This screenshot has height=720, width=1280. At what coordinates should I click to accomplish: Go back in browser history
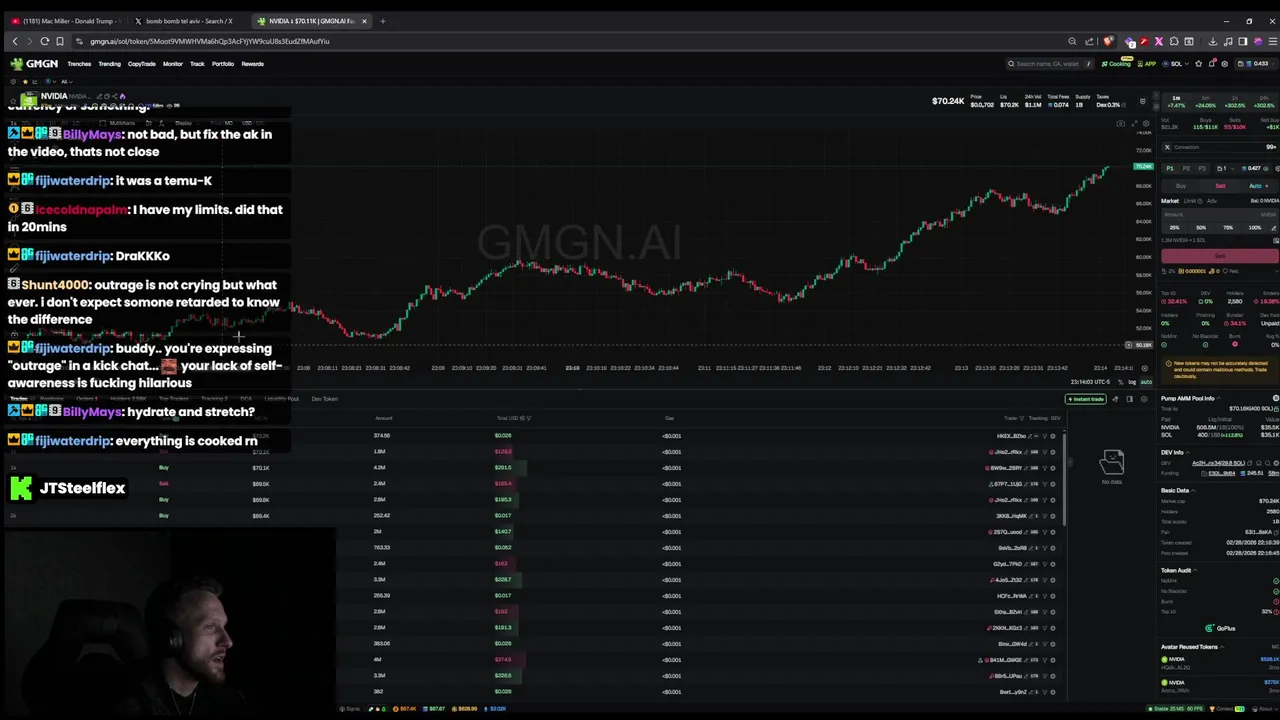(14, 41)
